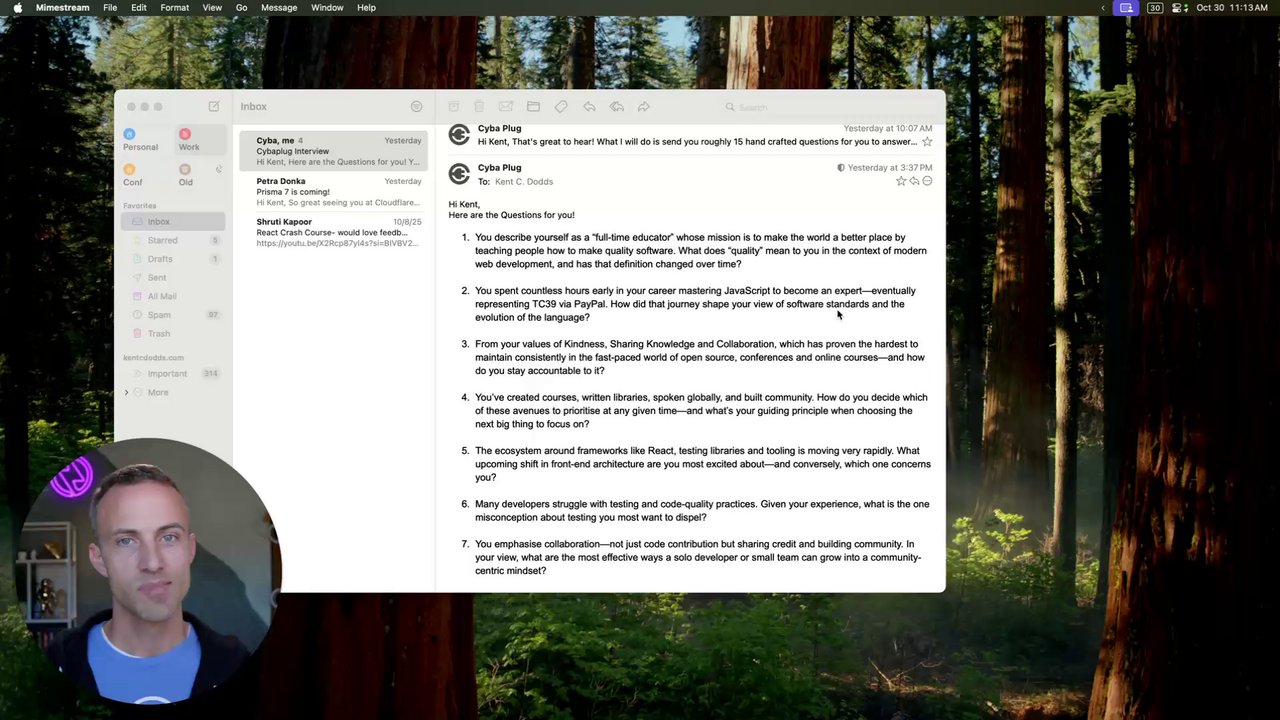Viewport: 1280px width, 720px height.
Task: Click the label tag toolbar icon
Action: click(561, 106)
